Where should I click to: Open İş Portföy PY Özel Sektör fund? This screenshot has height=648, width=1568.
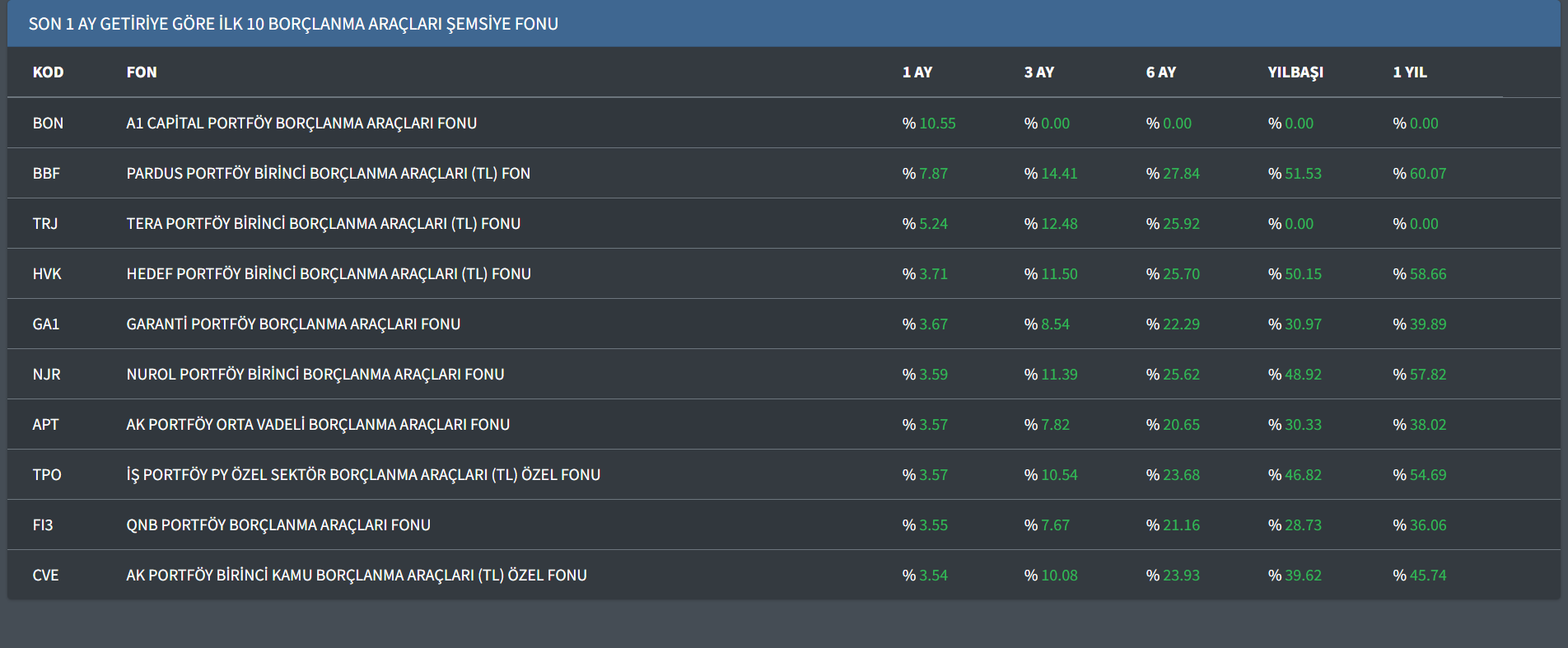[363, 475]
